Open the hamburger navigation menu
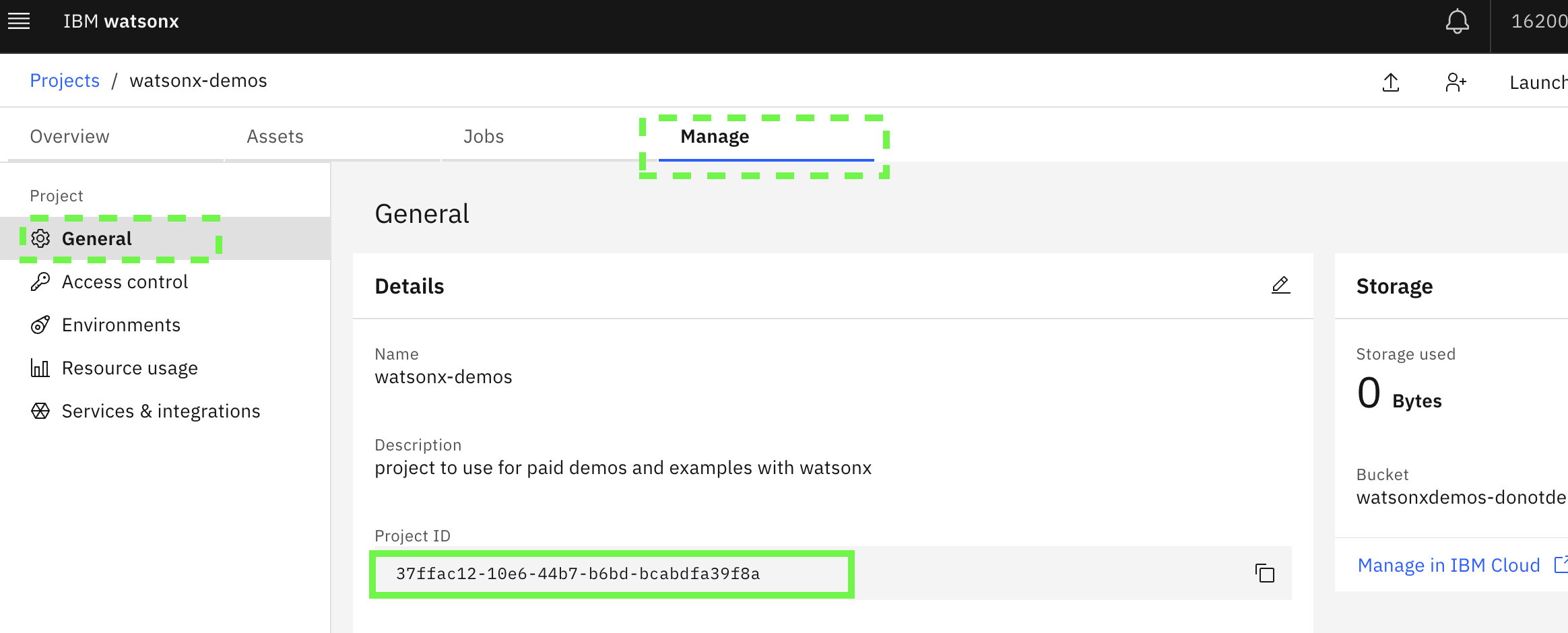Image resolution: width=1568 pixels, height=633 pixels. tap(19, 22)
